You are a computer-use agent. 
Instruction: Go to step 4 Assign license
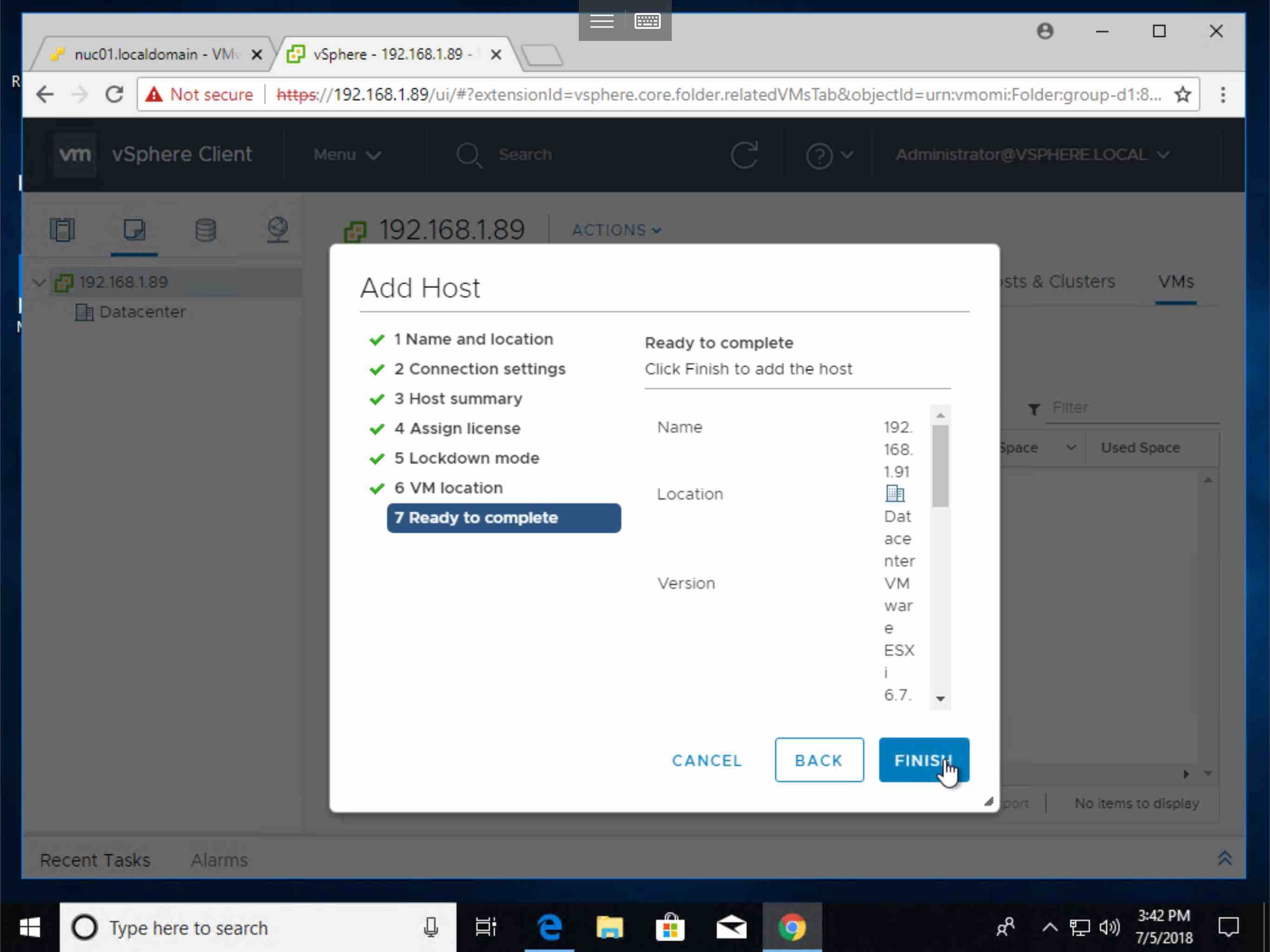[457, 429]
